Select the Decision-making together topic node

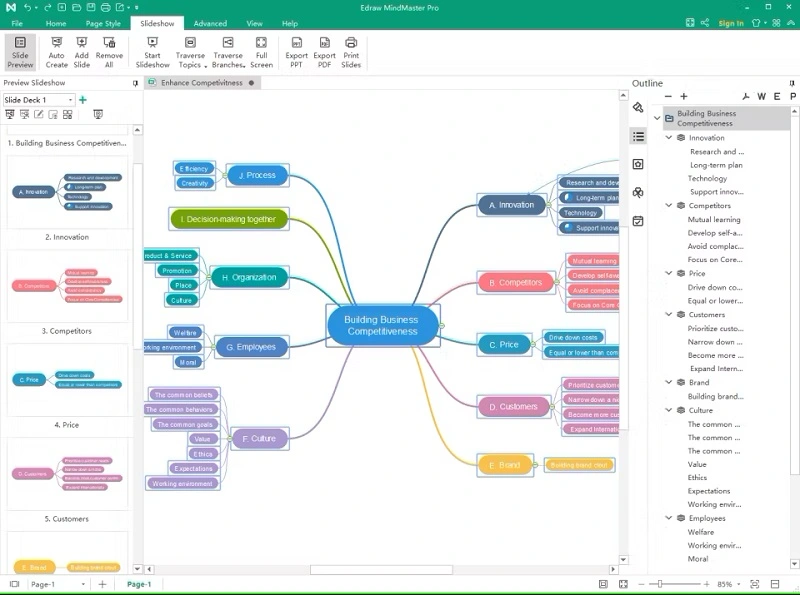[x=229, y=219]
